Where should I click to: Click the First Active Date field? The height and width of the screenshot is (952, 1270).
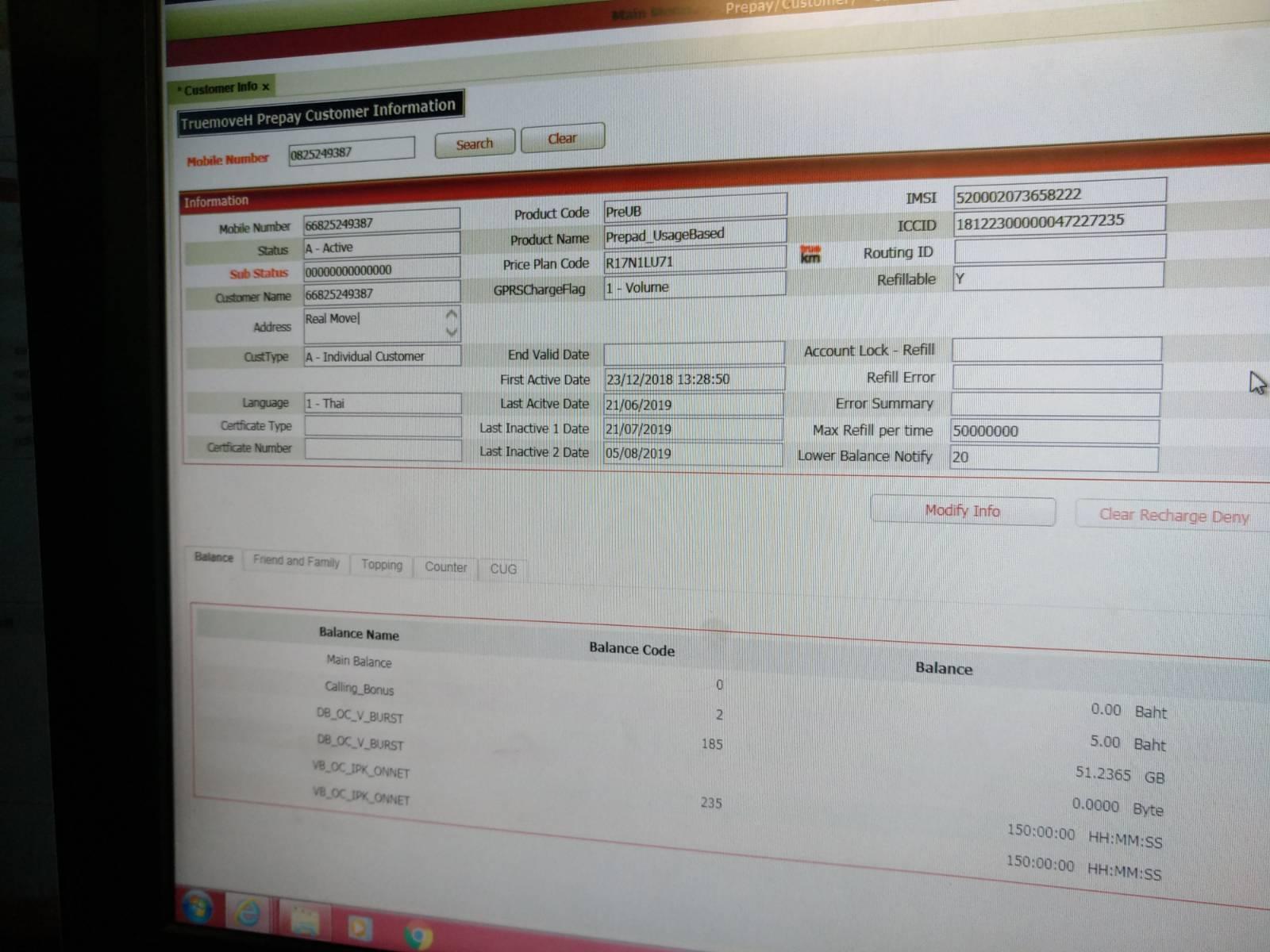pos(694,378)
